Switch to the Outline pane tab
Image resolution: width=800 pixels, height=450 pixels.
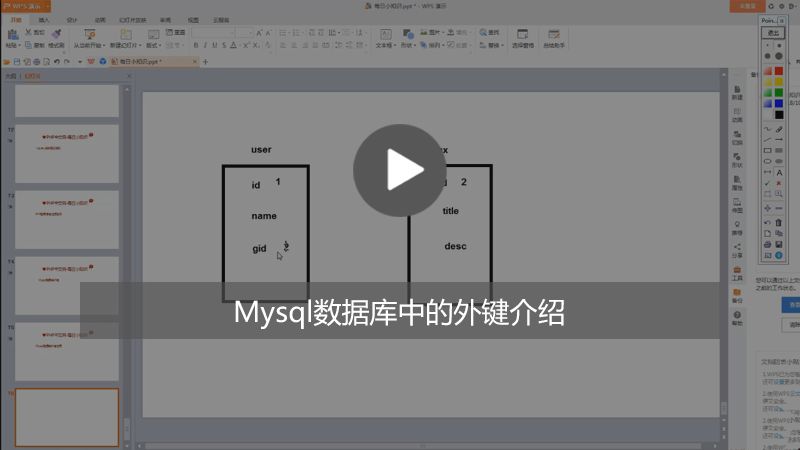[x=11, y=76]
